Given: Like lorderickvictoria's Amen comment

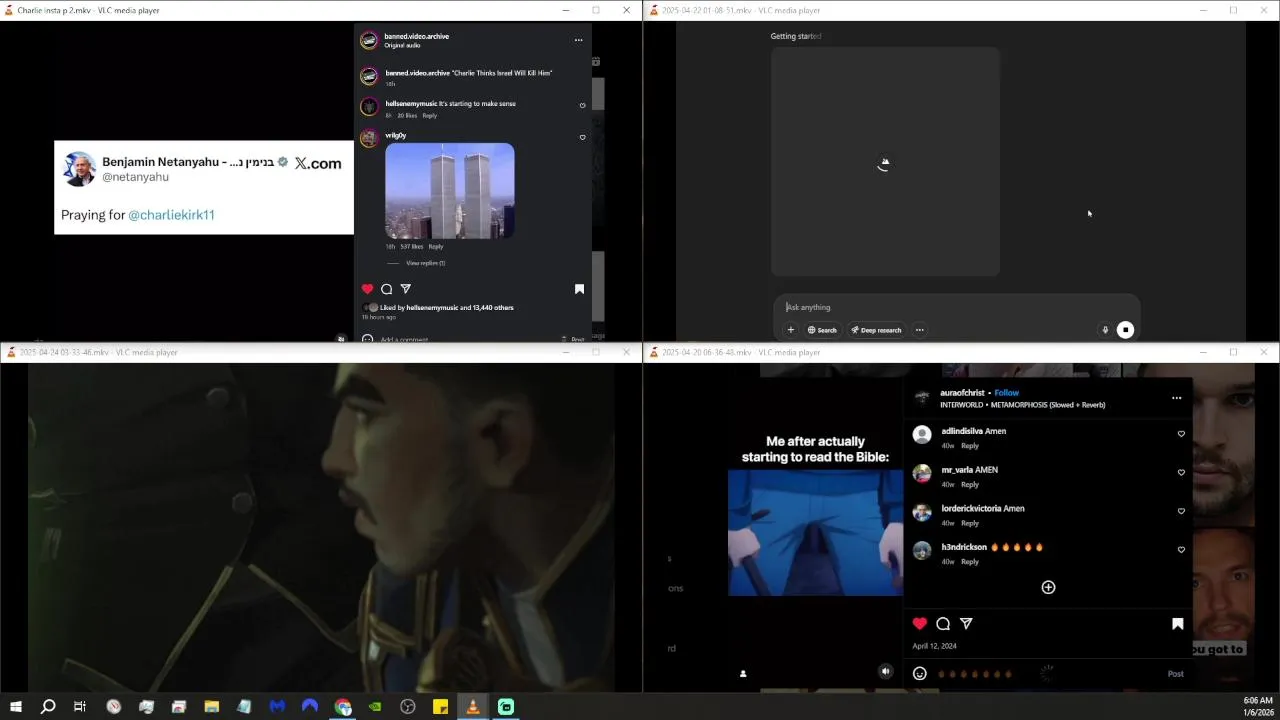Looking at the screenshot, I should (x=1181, y=511).
